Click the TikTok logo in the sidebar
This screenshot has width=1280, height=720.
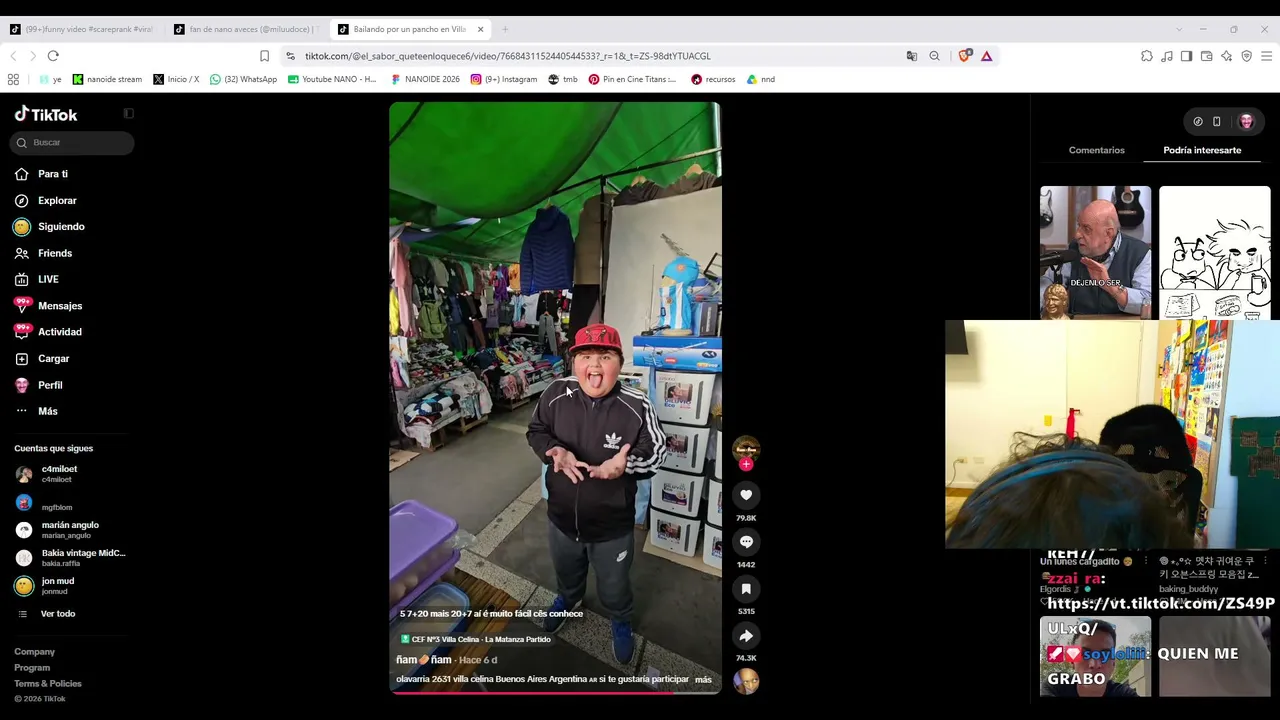pos(46,114)
